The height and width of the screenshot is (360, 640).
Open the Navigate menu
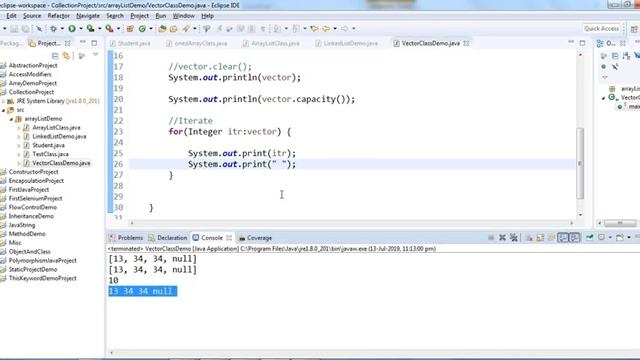[x=88, y=16]
